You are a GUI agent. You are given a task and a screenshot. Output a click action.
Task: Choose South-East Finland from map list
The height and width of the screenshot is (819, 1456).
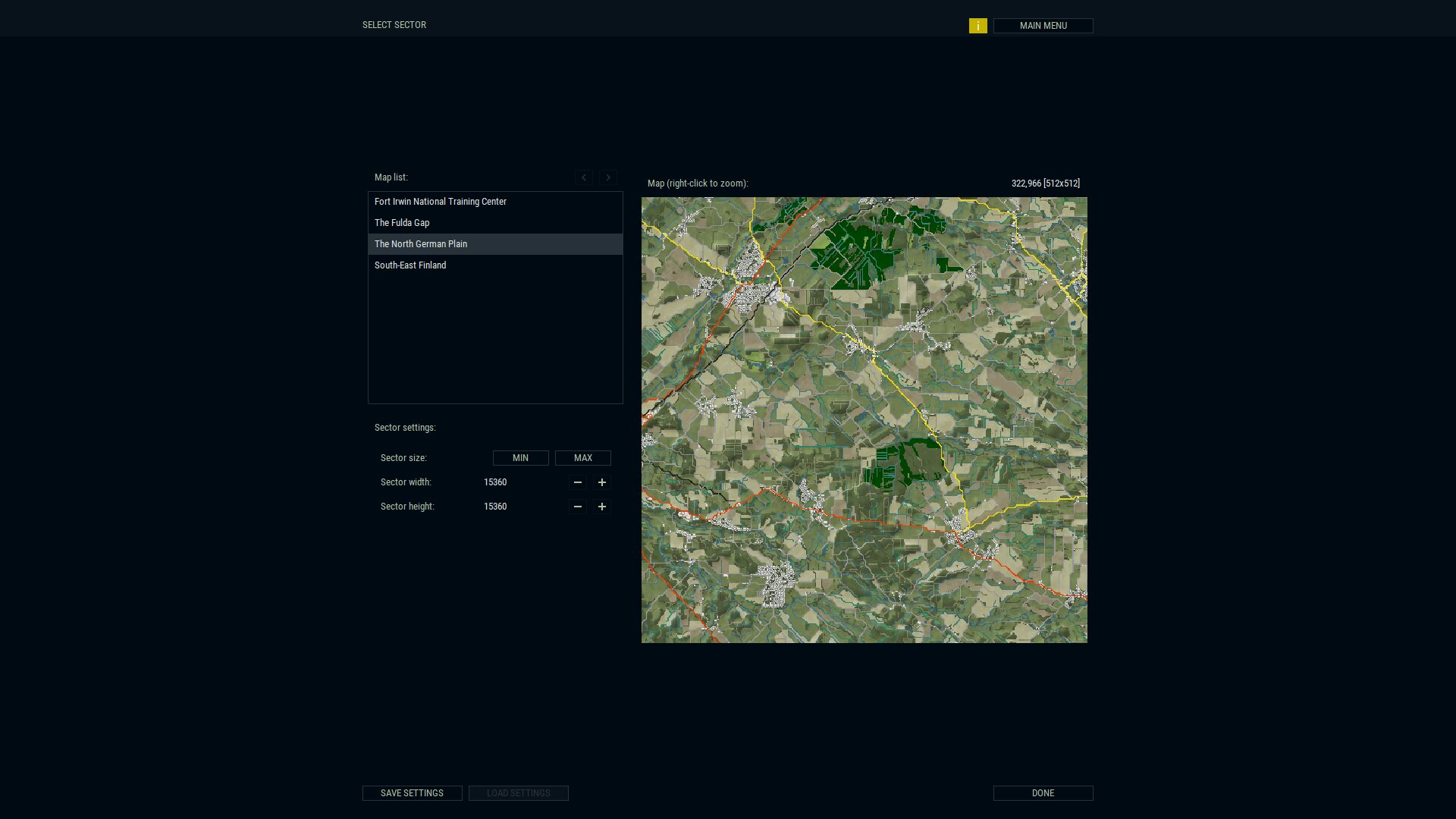[410, 265]
